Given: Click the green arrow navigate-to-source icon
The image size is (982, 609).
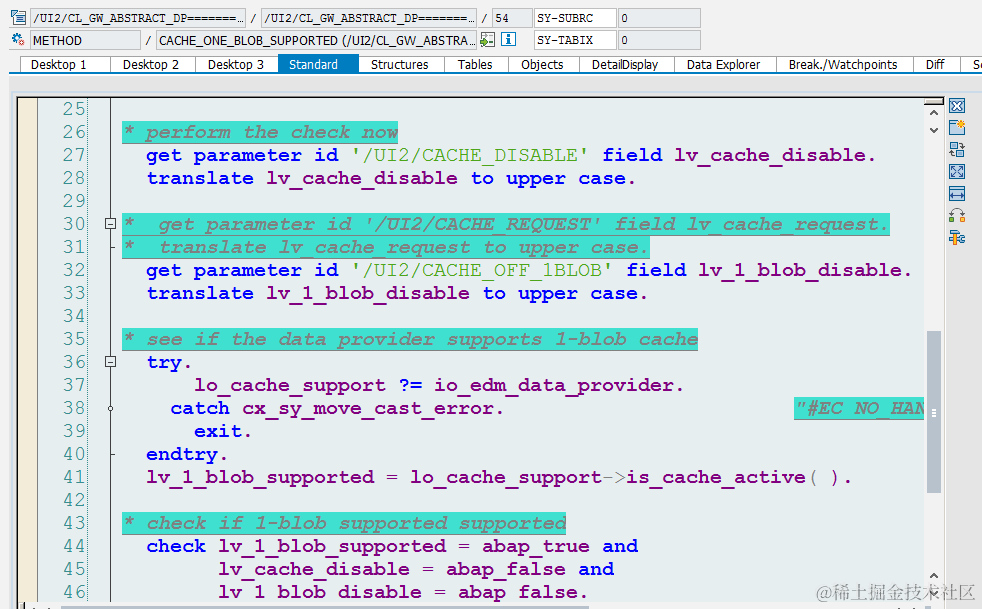Looking at the screenshot, I should click(487, 40).
